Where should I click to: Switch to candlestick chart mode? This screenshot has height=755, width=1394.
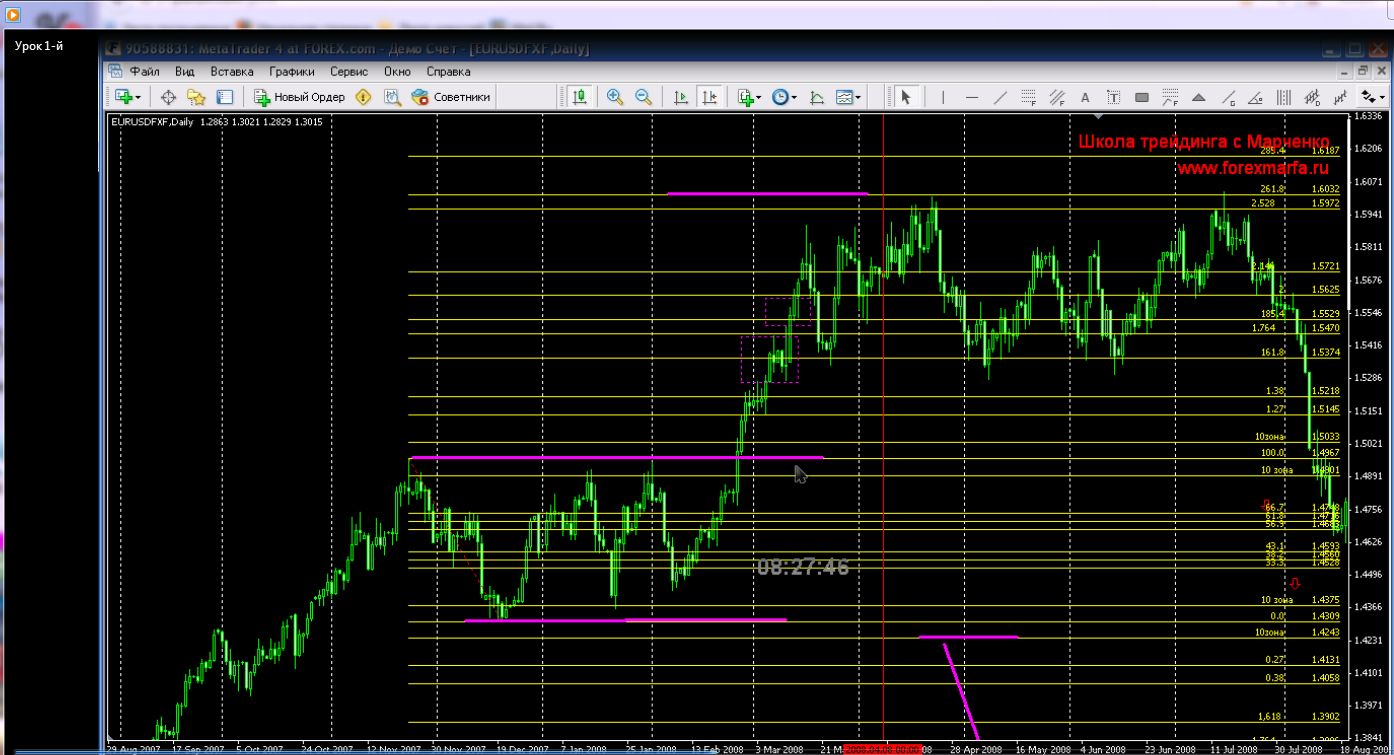[580, 97]
